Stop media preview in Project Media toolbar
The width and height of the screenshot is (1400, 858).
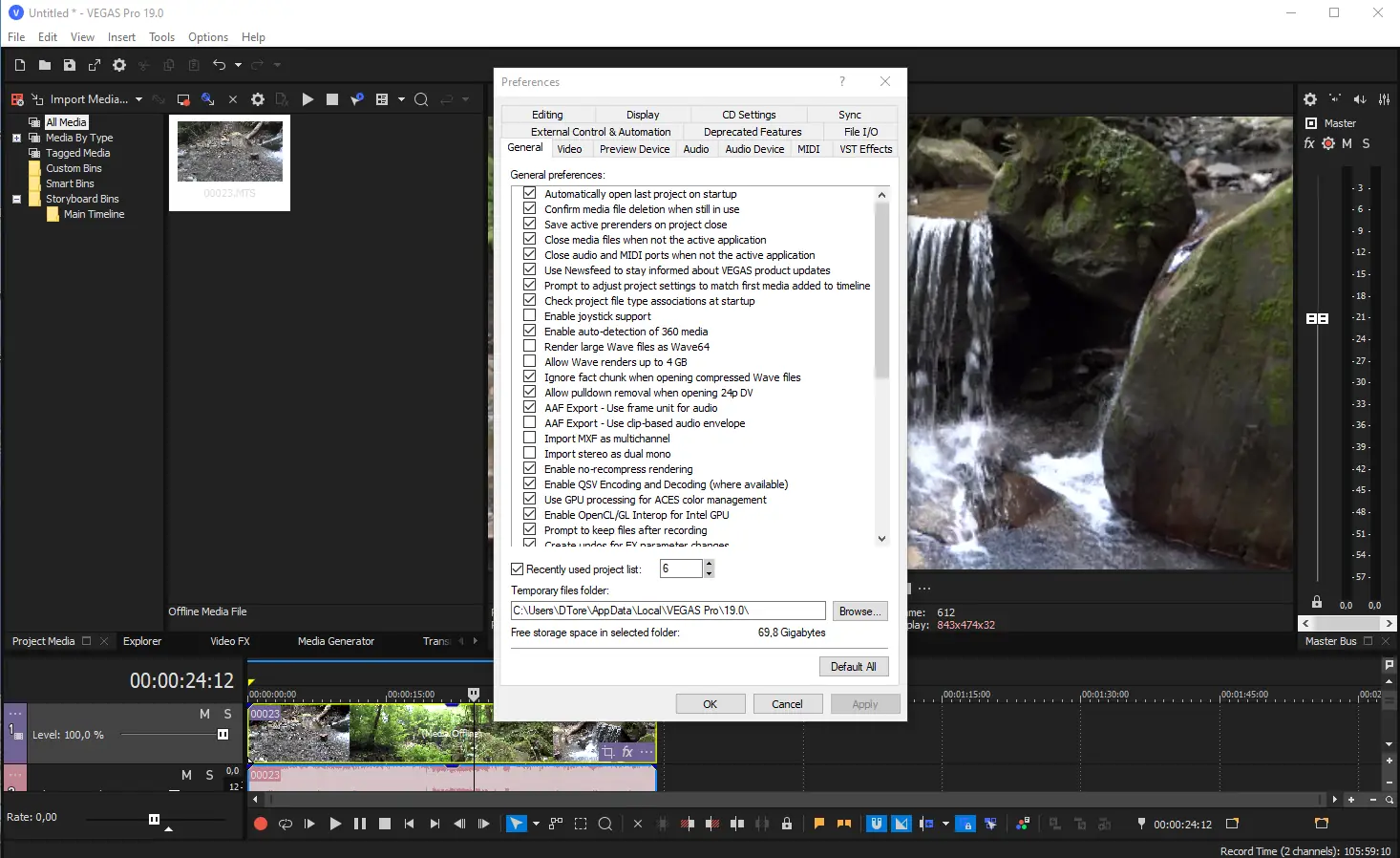(332, 99)
